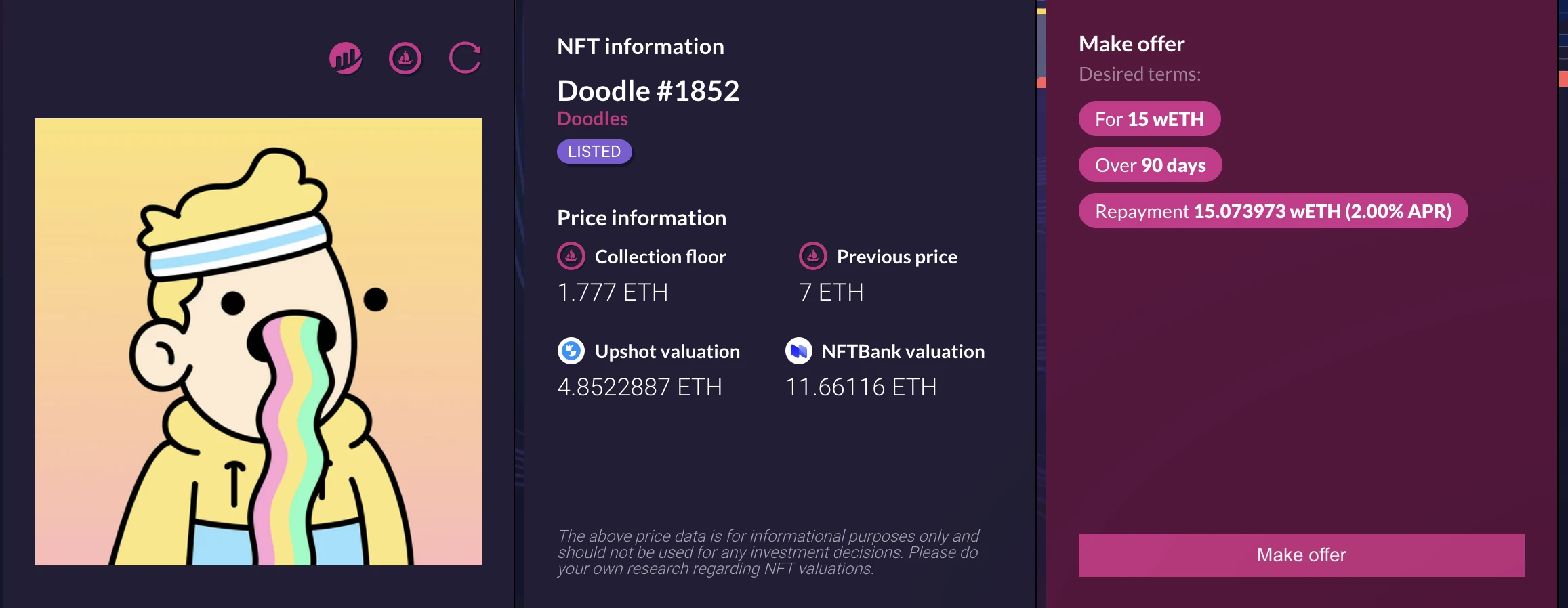Click the refresh metadata icon
The image size is (1568, 608).
pyautogui.click(x=465, y=58)
